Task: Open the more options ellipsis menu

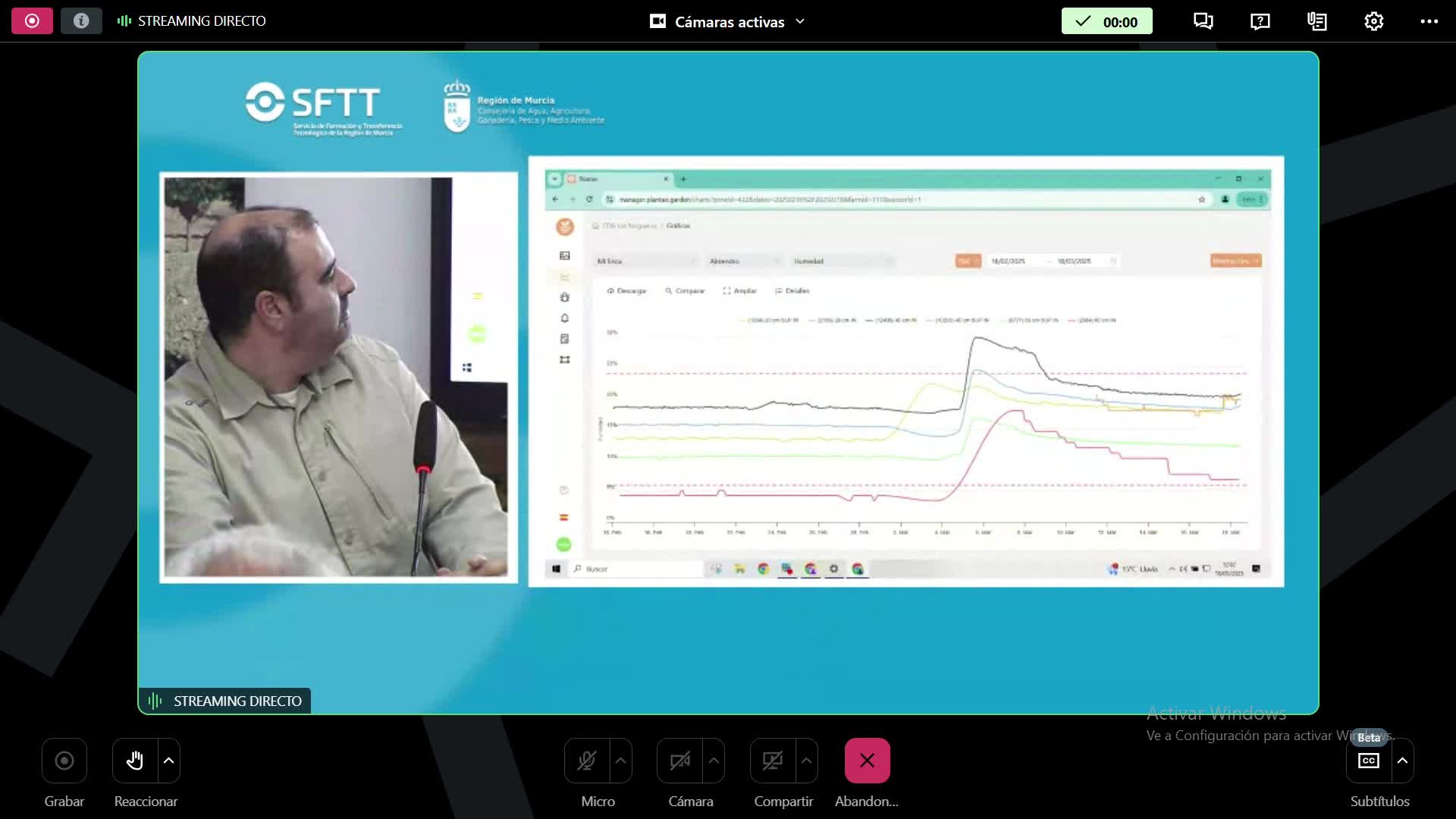Action: pos(1429,21)
